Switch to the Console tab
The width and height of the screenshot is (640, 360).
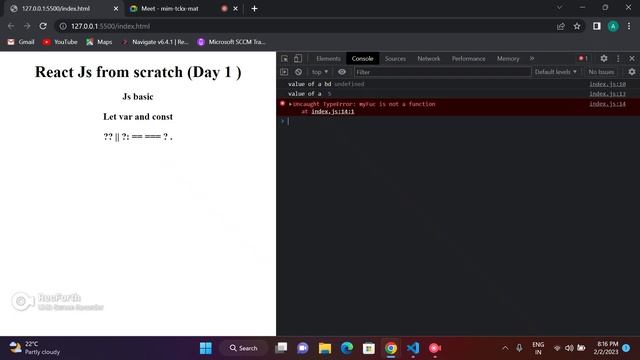coord(362,59)
